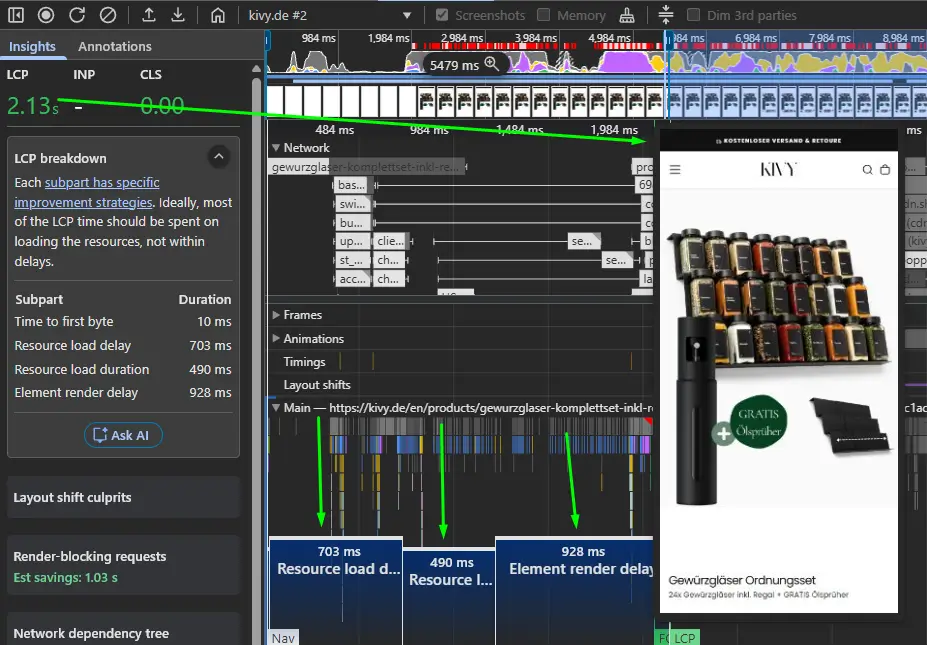Toggle the Memory checkbox

click(x=543, y=15)
